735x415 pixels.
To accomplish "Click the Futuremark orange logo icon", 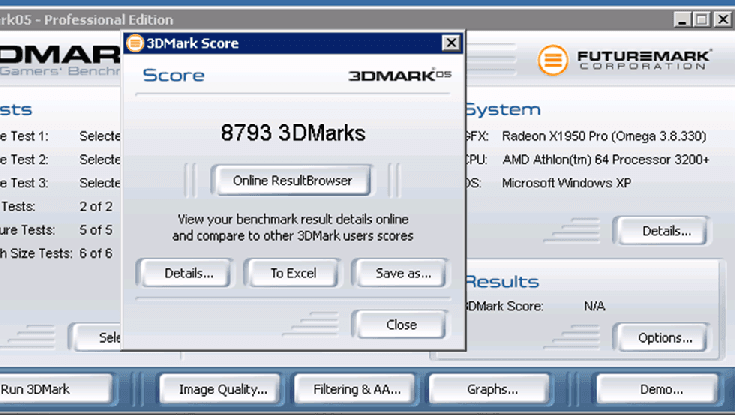I will click(553, 60).
